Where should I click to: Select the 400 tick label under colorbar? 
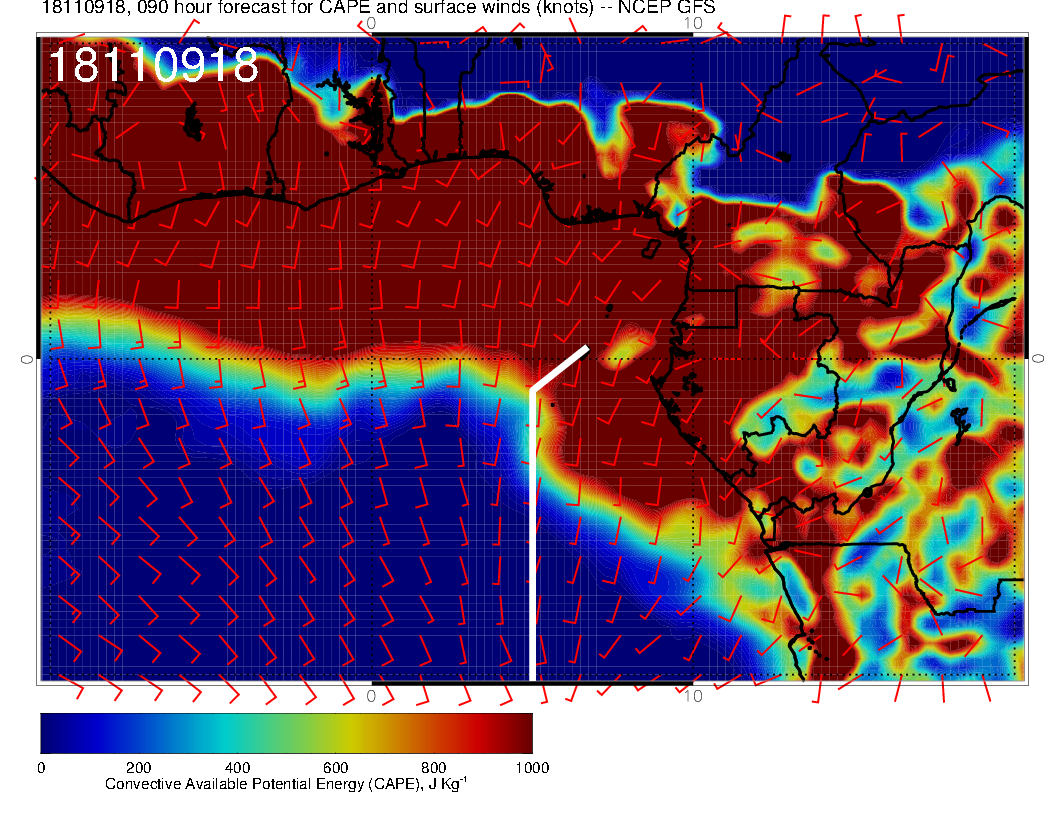(x=237, y=767)
